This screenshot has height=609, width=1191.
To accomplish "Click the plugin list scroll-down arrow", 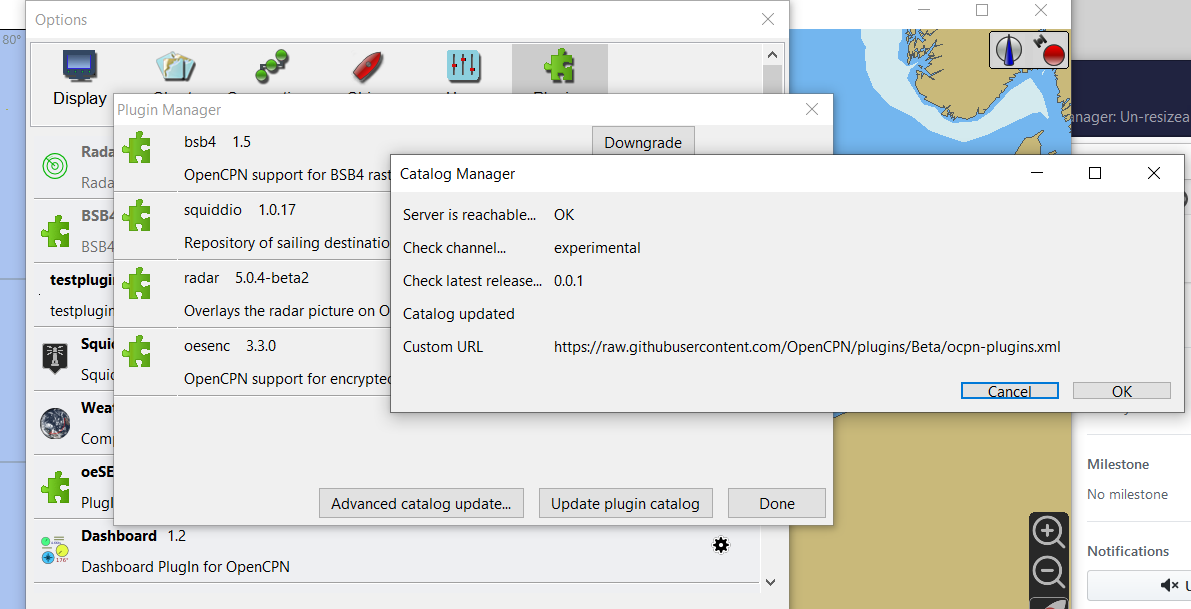I will coord(771,582).
